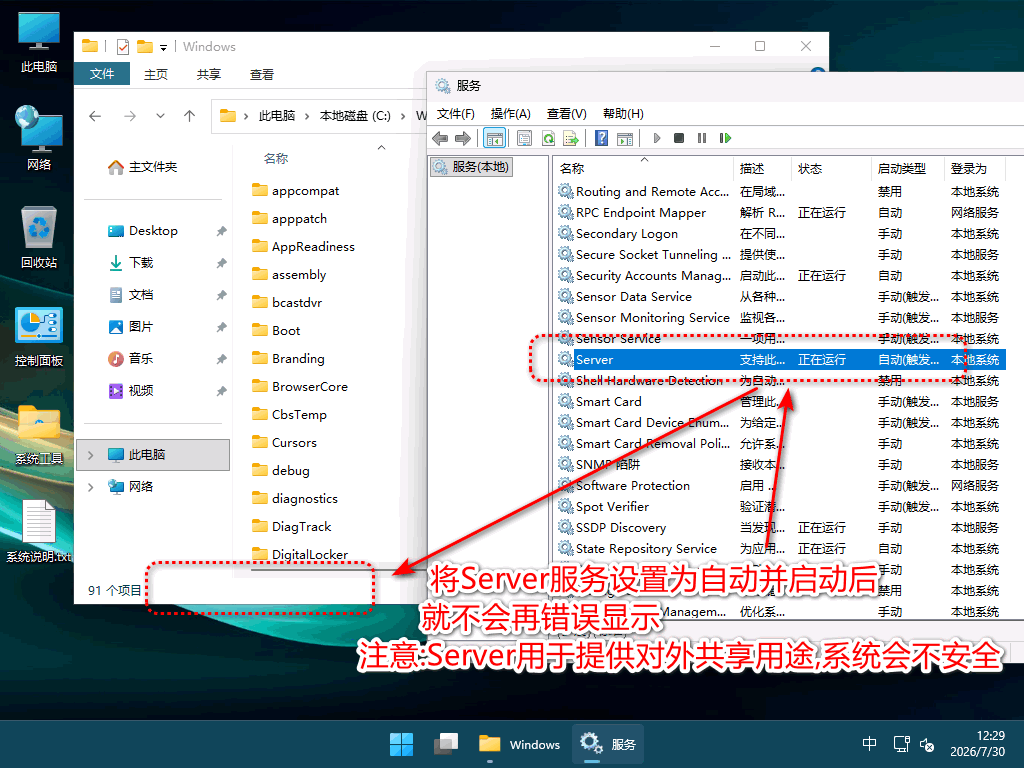Open 系统说明.txt file on desktop
Image resolution: width=1024 pixels, height=768 pixels.
[x=39, y=532]
